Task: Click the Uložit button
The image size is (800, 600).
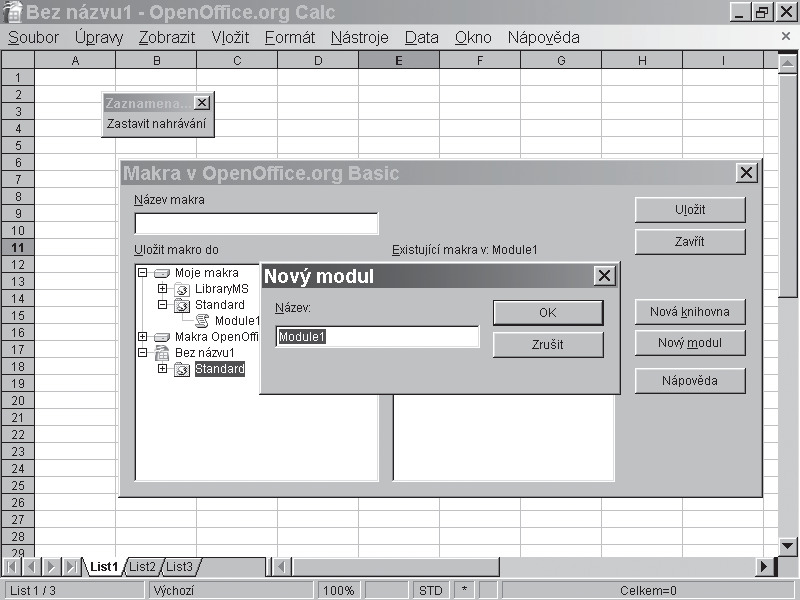Action: [690, 210]
